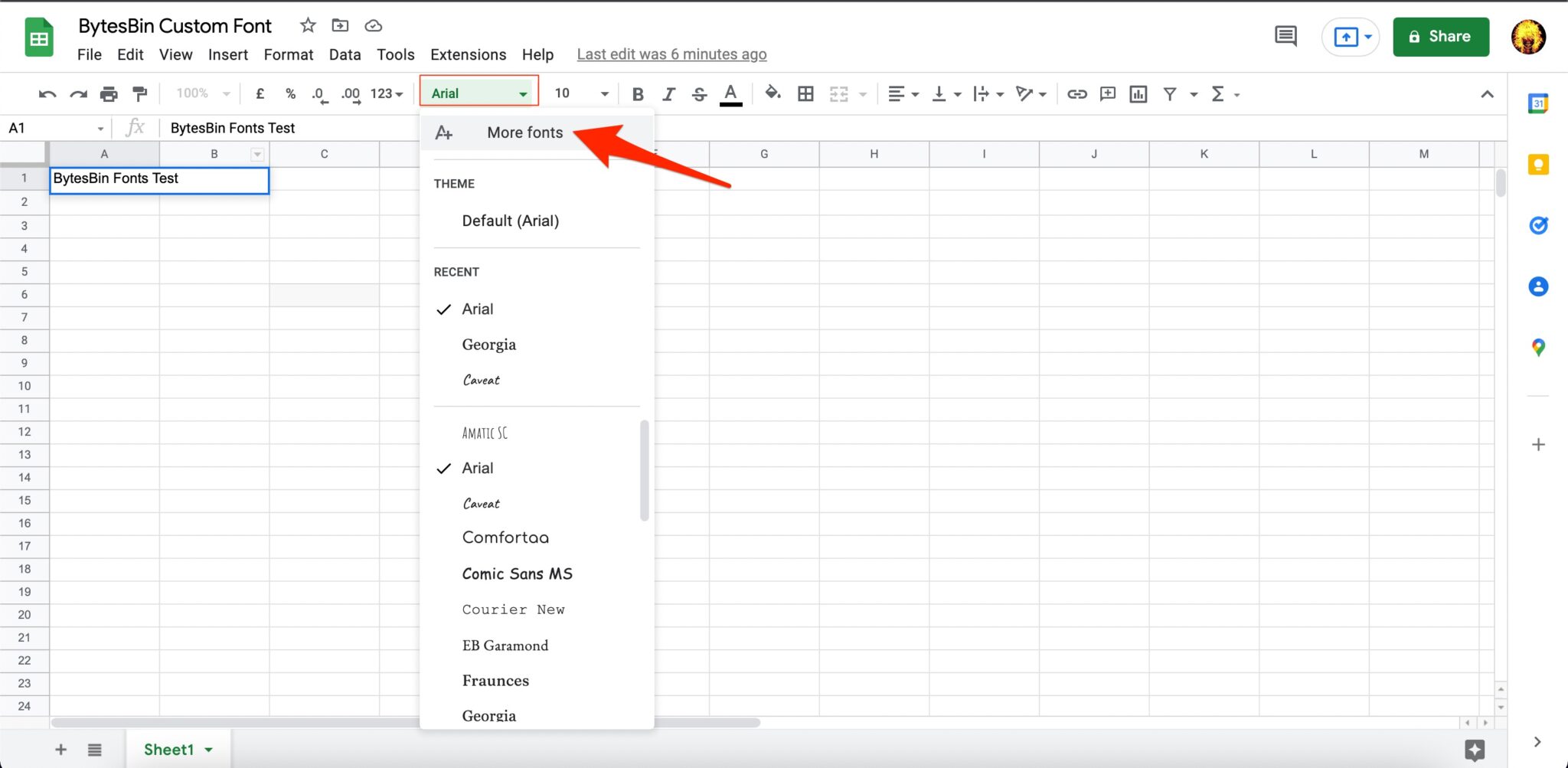Star the BytesBin Custom Font document
This screenshot has width=1568, height=768.
pyautogui.click(x=308, y=25)
